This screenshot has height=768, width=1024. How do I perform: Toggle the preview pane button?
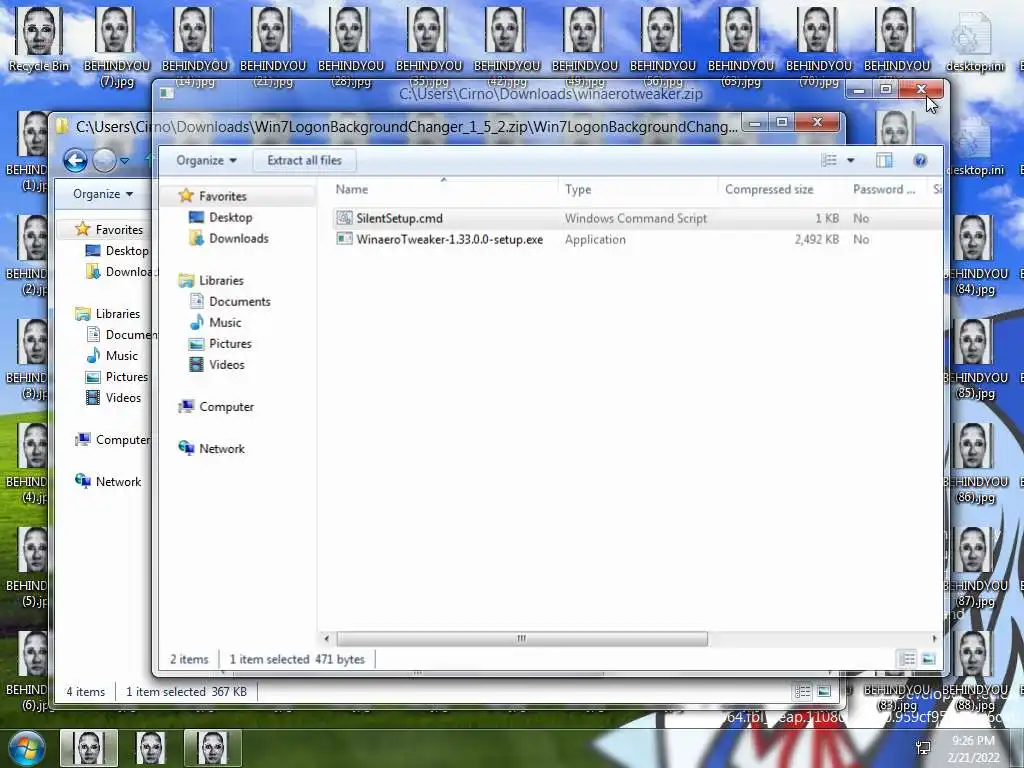884,160
